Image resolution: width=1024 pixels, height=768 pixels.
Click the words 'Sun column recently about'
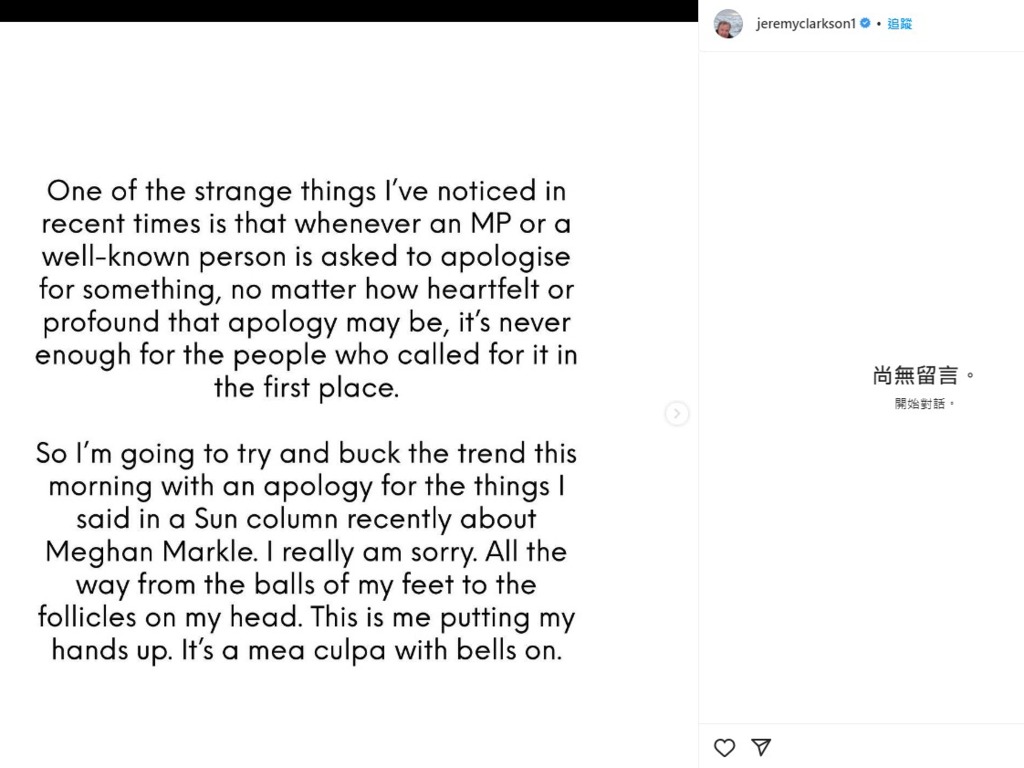point(366,519)
